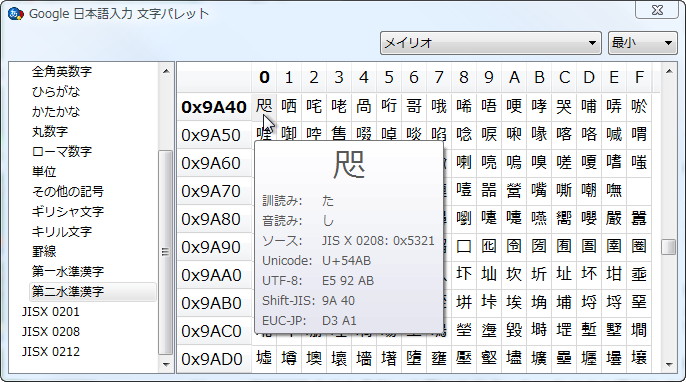Click the character grid scroll-up arrow
This screenshot has height=382, width=686.
[x=668, y=71]
